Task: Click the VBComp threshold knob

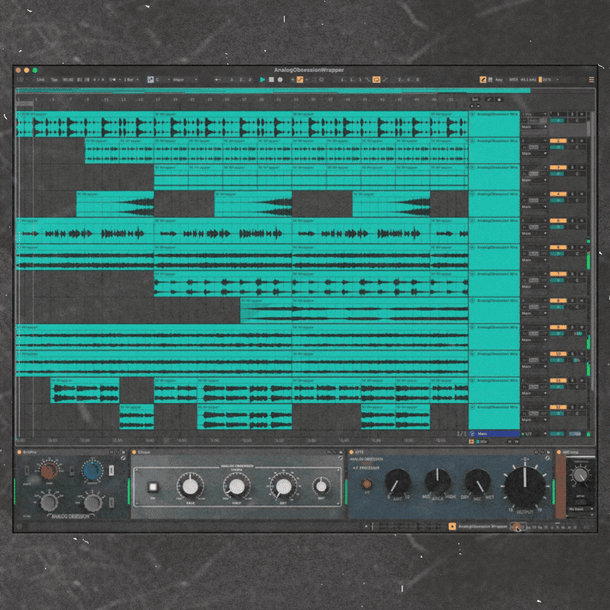Action: coord(580,475)
